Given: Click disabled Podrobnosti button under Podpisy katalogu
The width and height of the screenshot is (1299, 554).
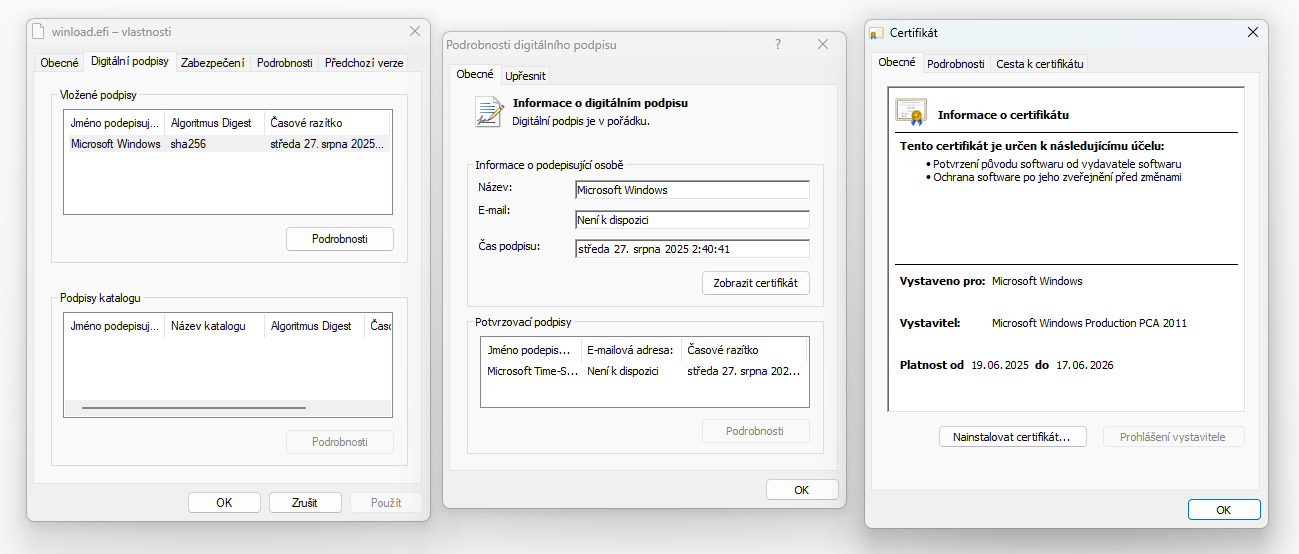Looking at the screenshot, I should click(340, 441).
